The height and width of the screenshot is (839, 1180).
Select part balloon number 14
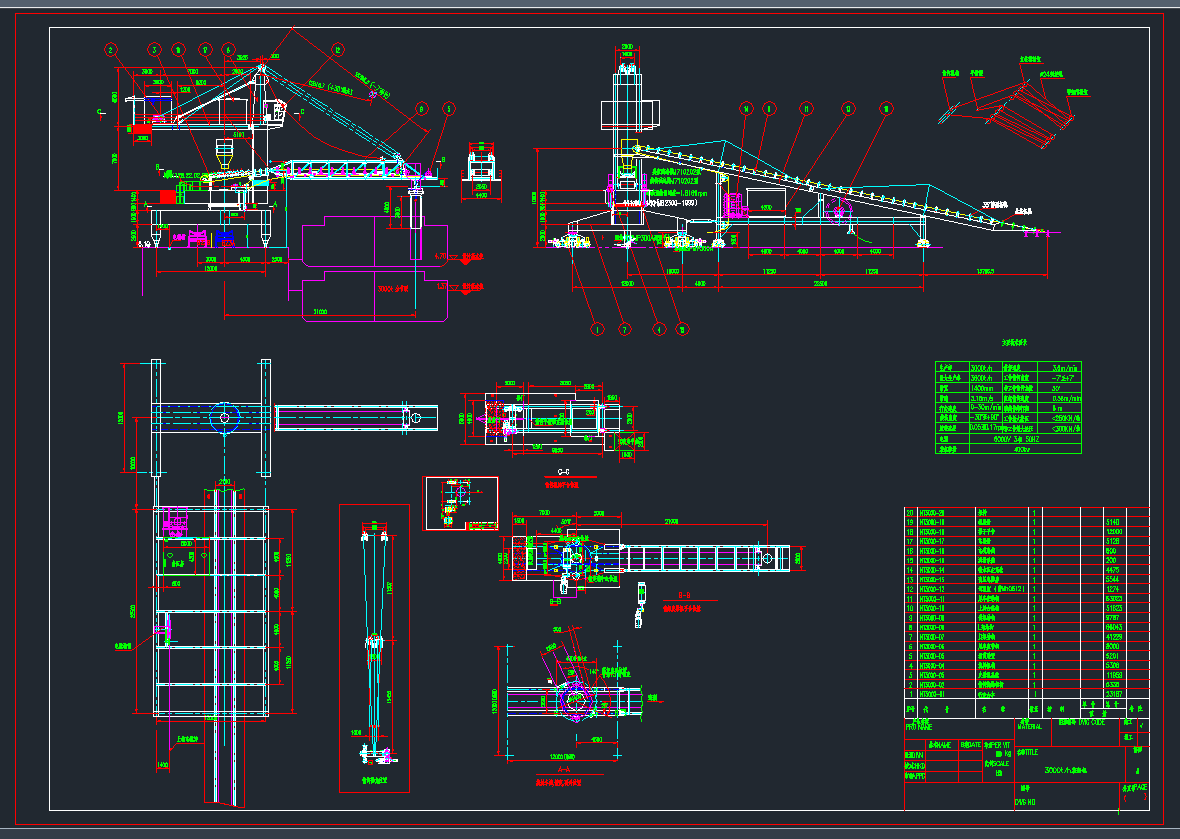(x=745, y=108)
